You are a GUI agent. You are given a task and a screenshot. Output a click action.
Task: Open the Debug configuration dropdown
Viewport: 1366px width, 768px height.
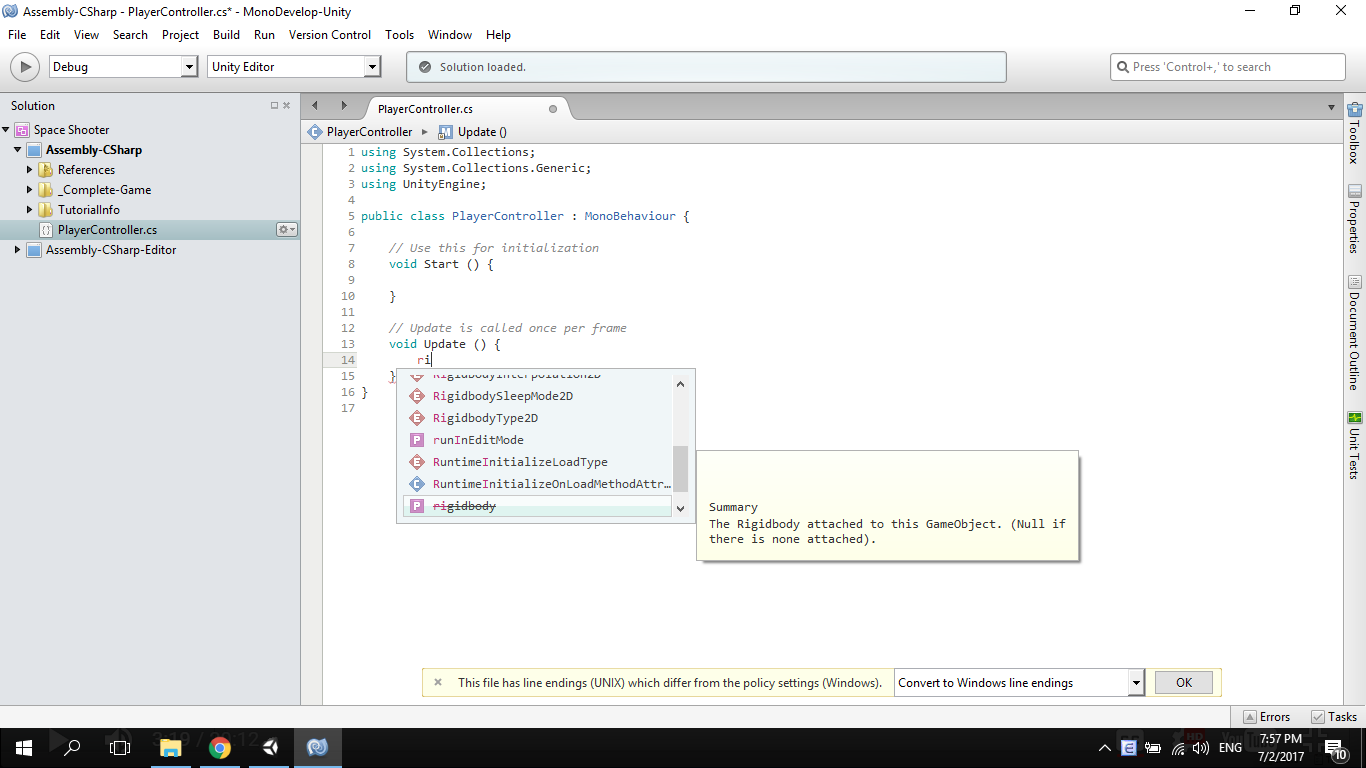189,67
